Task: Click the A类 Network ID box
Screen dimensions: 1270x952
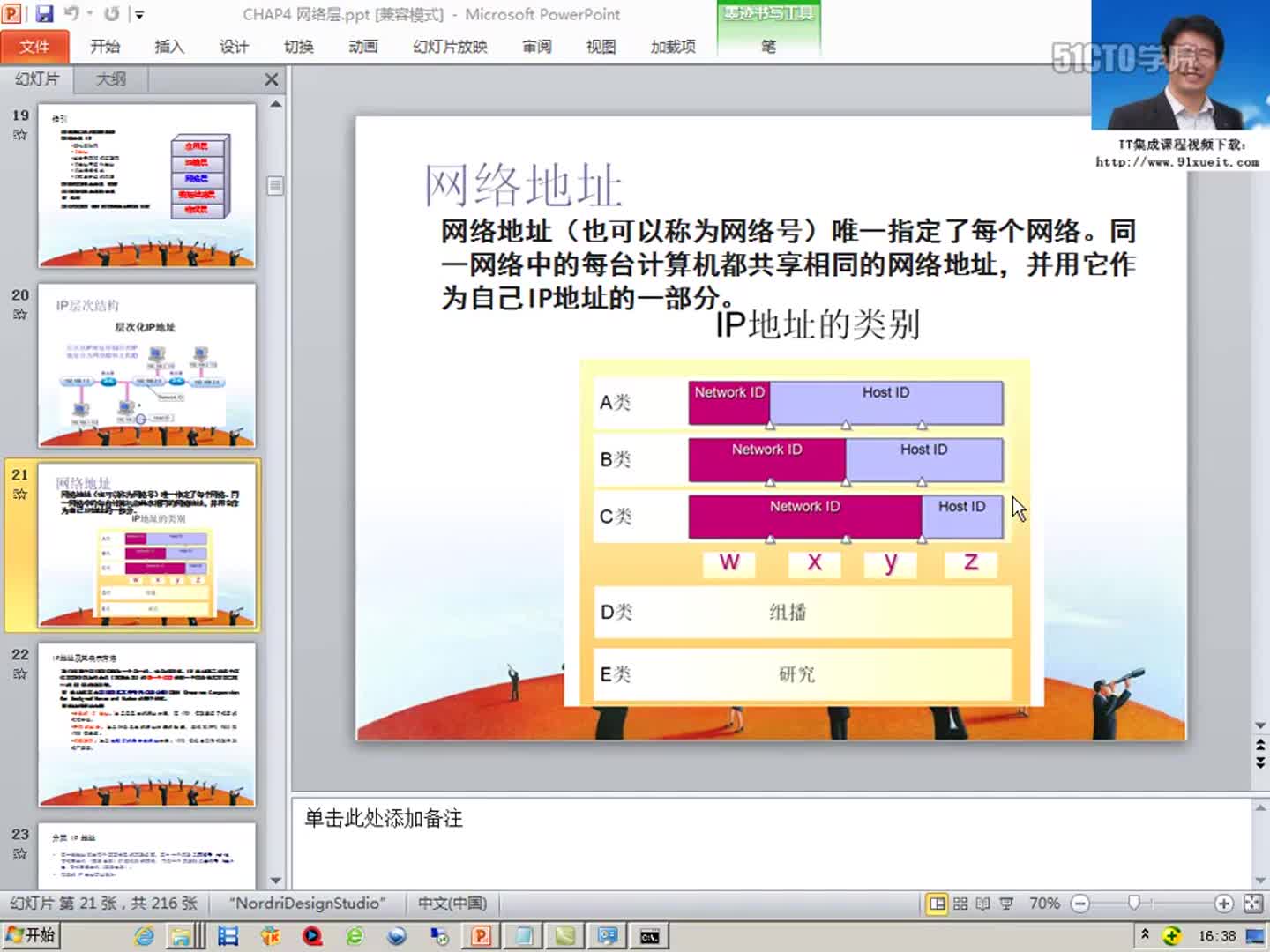Action: point(728,403)
